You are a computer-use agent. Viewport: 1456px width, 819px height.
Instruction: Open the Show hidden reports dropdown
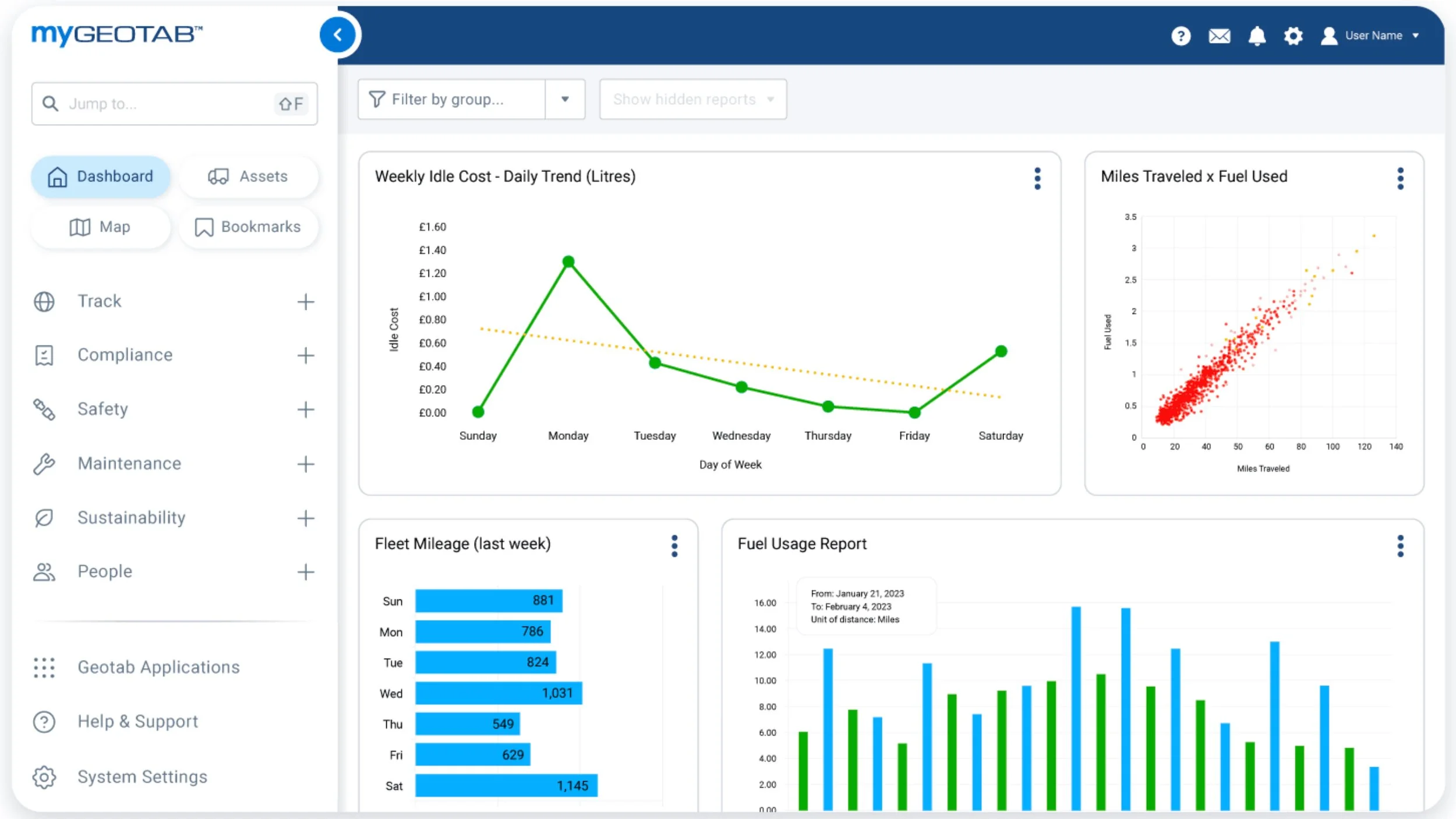coord(692,100)
